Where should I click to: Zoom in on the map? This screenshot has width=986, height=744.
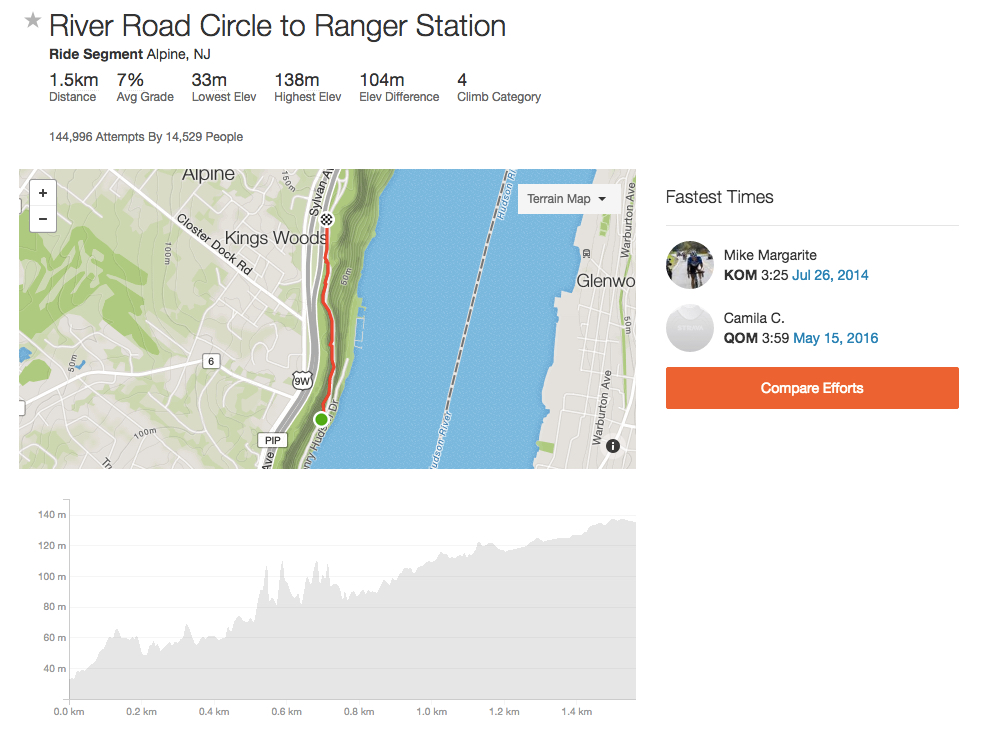tap(43, 193)
